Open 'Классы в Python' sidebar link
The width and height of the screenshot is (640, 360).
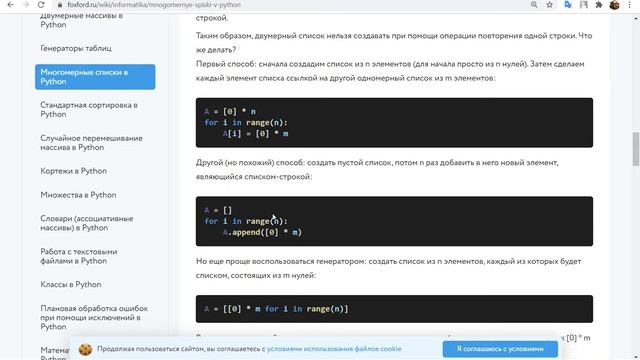(x=71, y=284)
